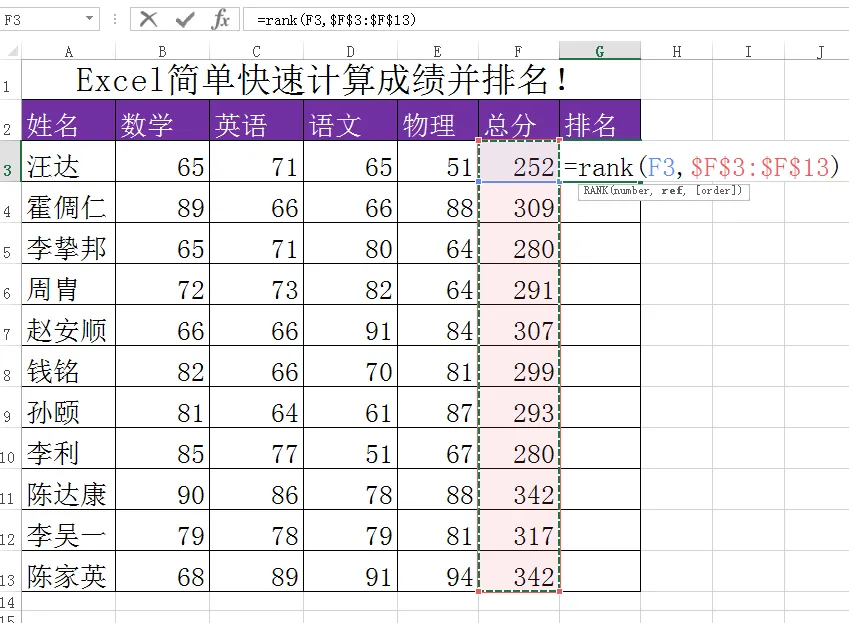Click total score 309 for 霍倜仁
The height and width of the screenshot is (623, 849).
click(x=519, y=202)
